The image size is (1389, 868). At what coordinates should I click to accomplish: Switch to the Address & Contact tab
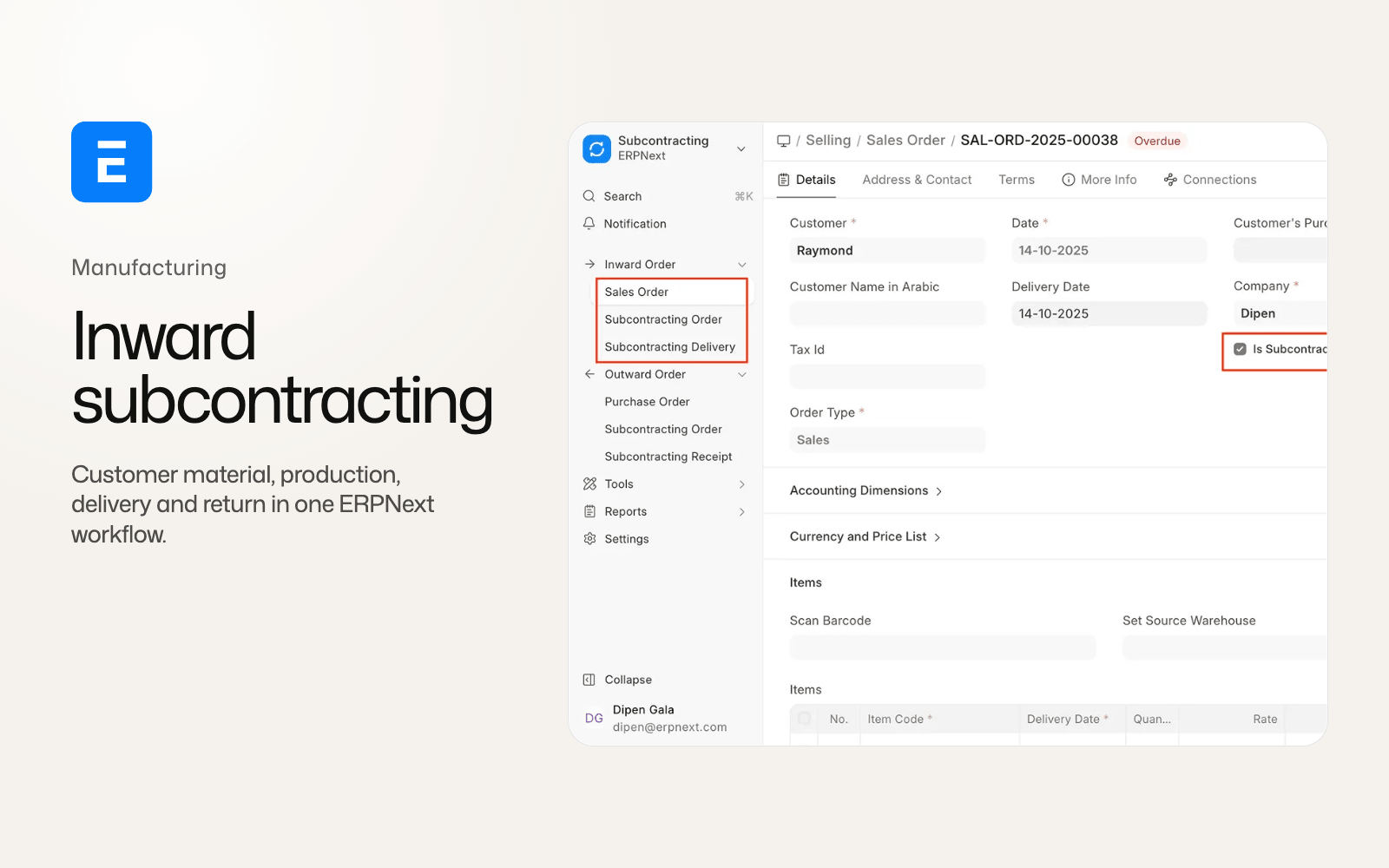[917, 180]
